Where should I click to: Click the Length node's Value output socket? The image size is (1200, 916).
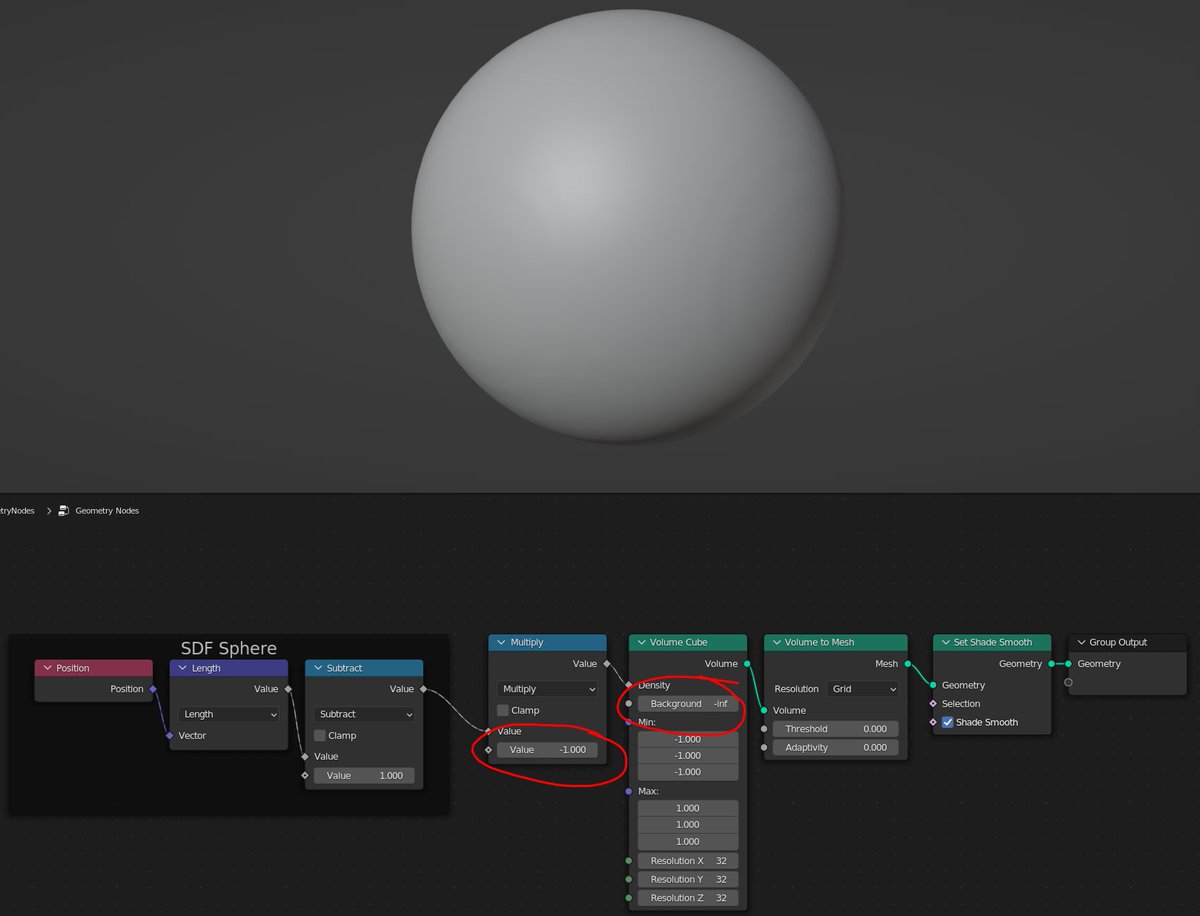click(x=288, y=689)
